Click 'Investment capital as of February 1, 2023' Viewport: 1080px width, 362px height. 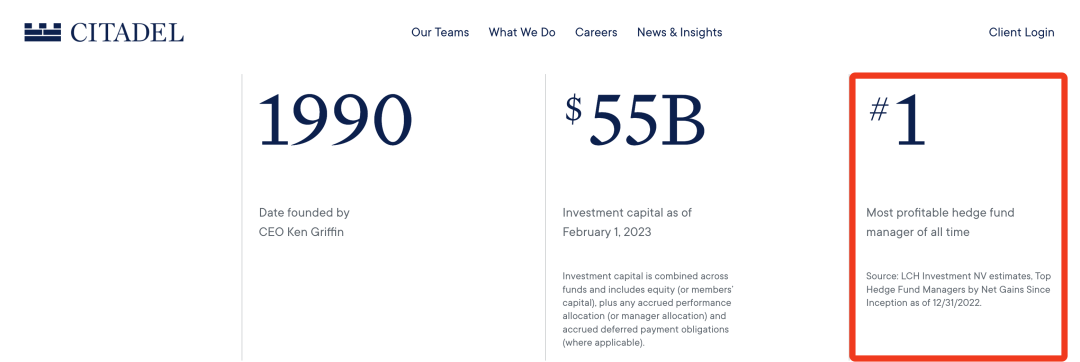pyautogui.click(x=627, y=222)
